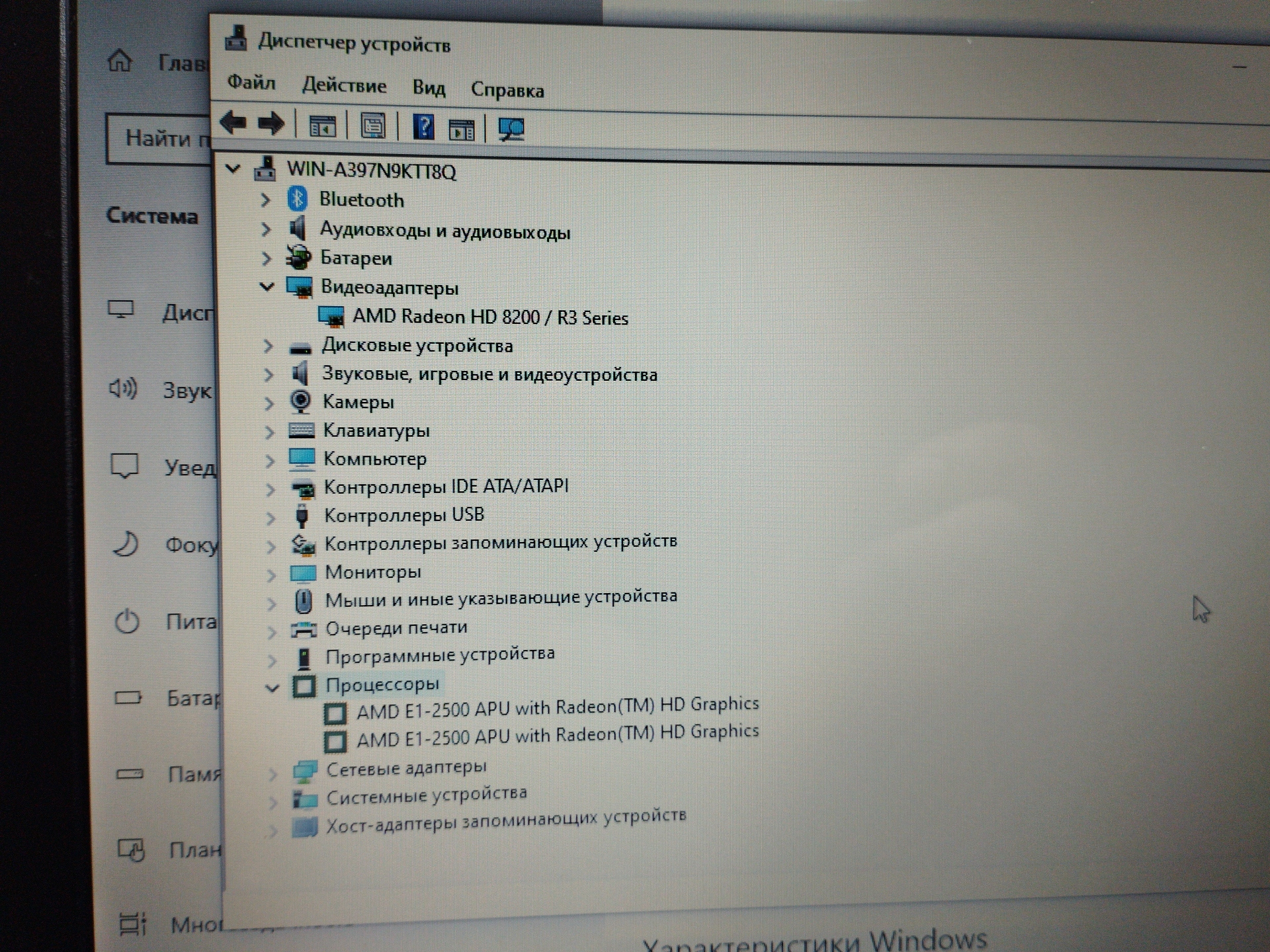Click the Очереди печати printer icon
Screen dimensions: 1270x952
304,629
